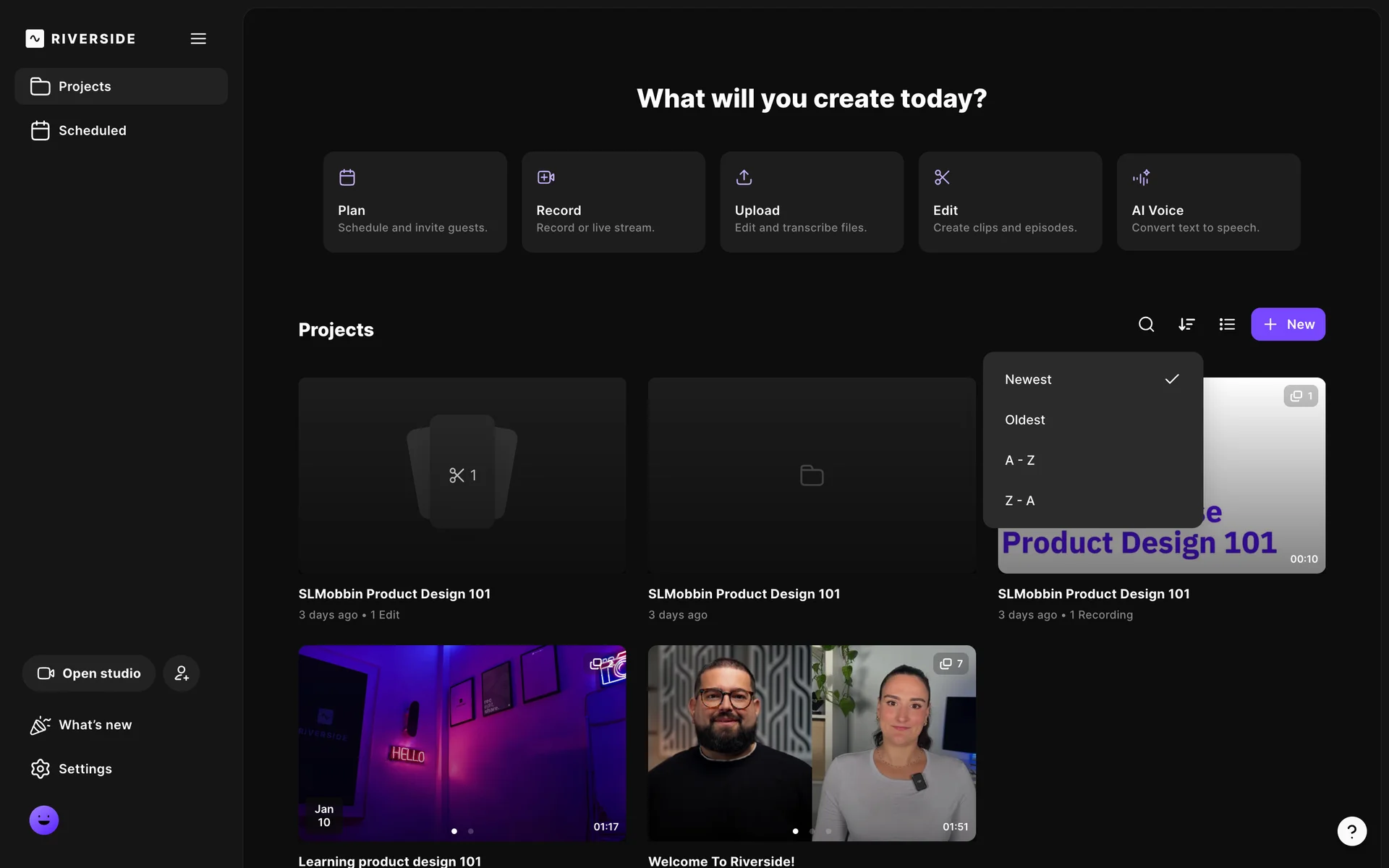Open the project search magnifier icon
The image size is (1389, 868).
1146,324
